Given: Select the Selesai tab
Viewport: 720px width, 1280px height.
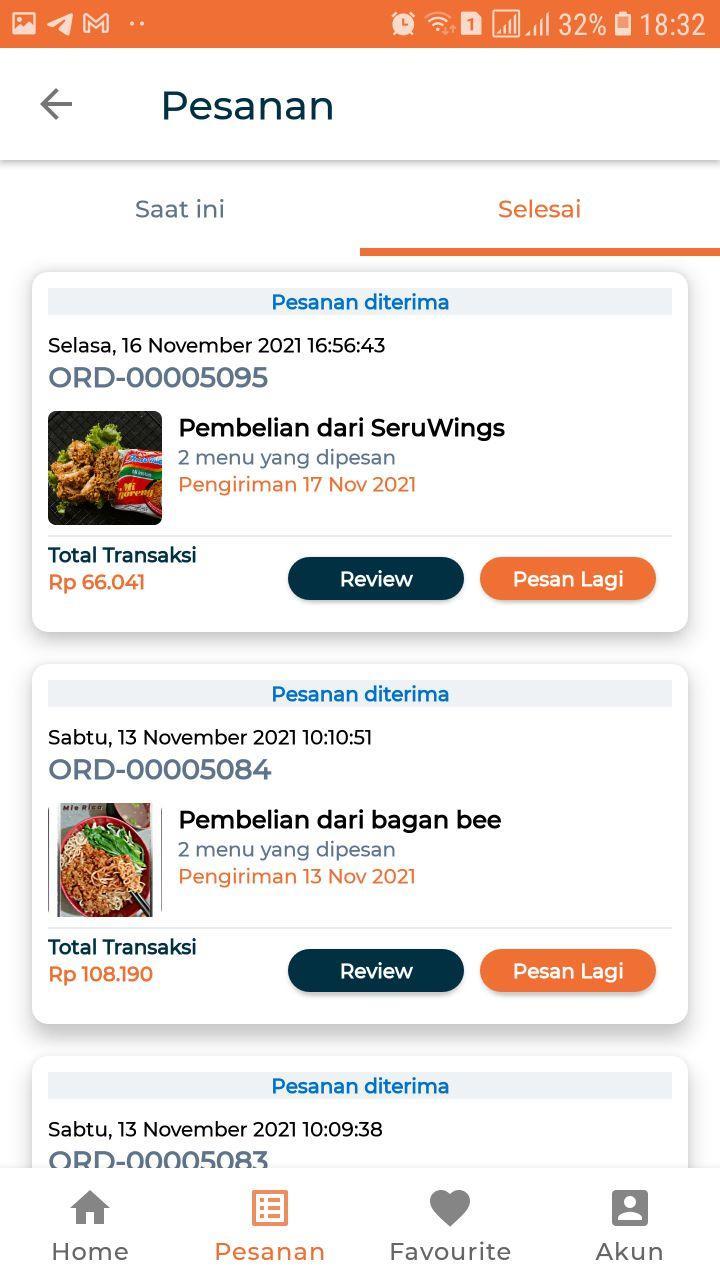Looking at the screenshot, I should coord(539,209).
